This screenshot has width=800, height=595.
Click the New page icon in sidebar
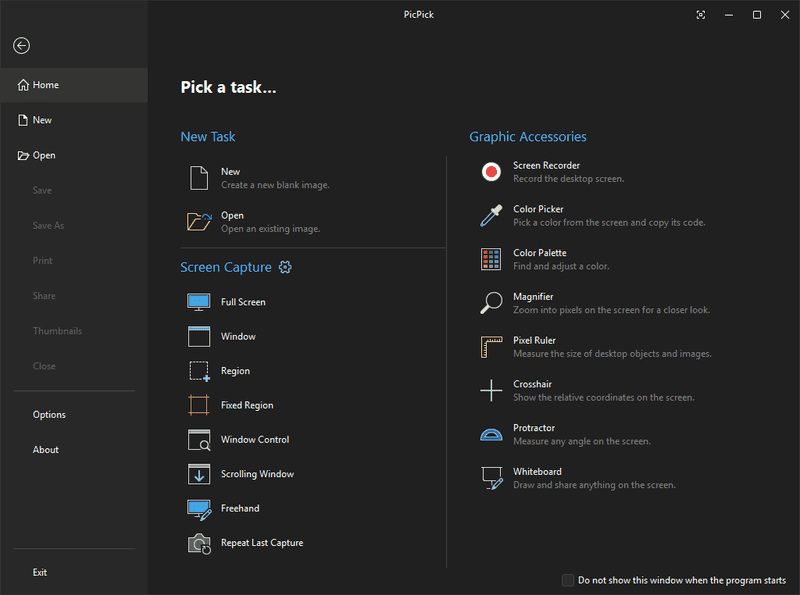pos(23,120)
